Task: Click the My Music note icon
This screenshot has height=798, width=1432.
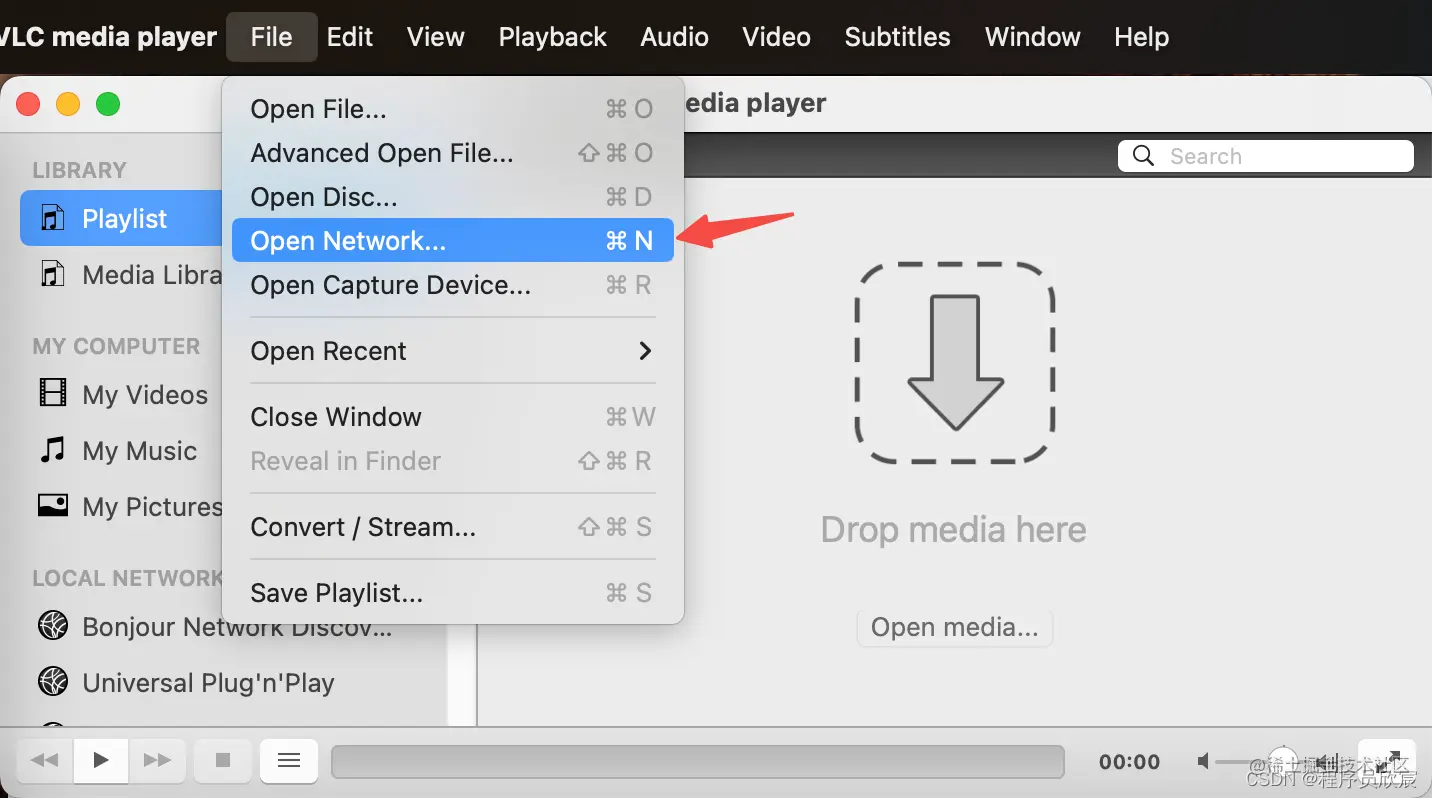Action: pyautogui.click(x=52, y=449)
